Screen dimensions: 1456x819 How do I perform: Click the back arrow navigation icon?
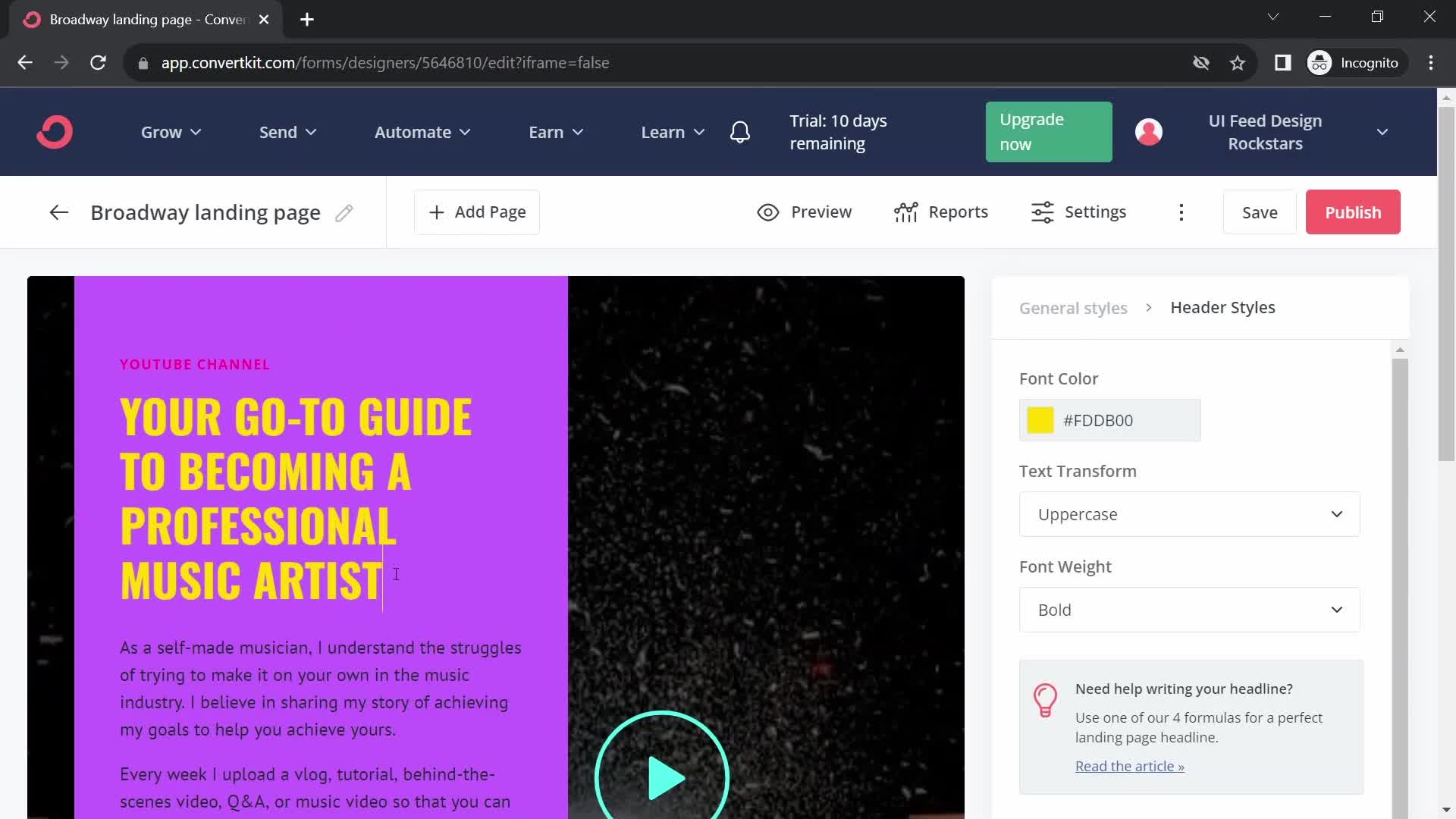58,212
